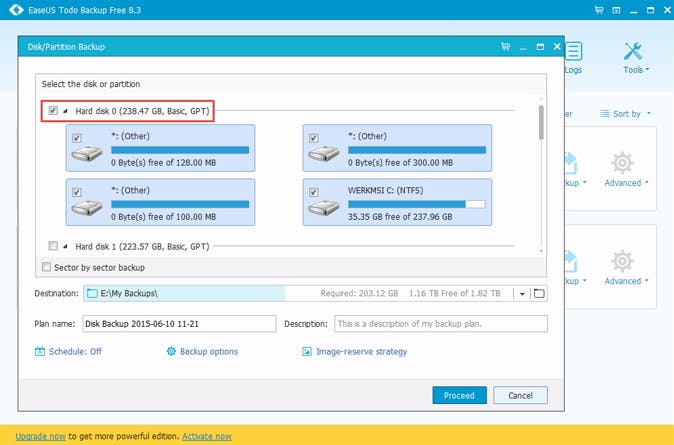Viewport: 674px width, 445px height.
Task: Expand the lower Advanced dropdown
Action: 646,280
